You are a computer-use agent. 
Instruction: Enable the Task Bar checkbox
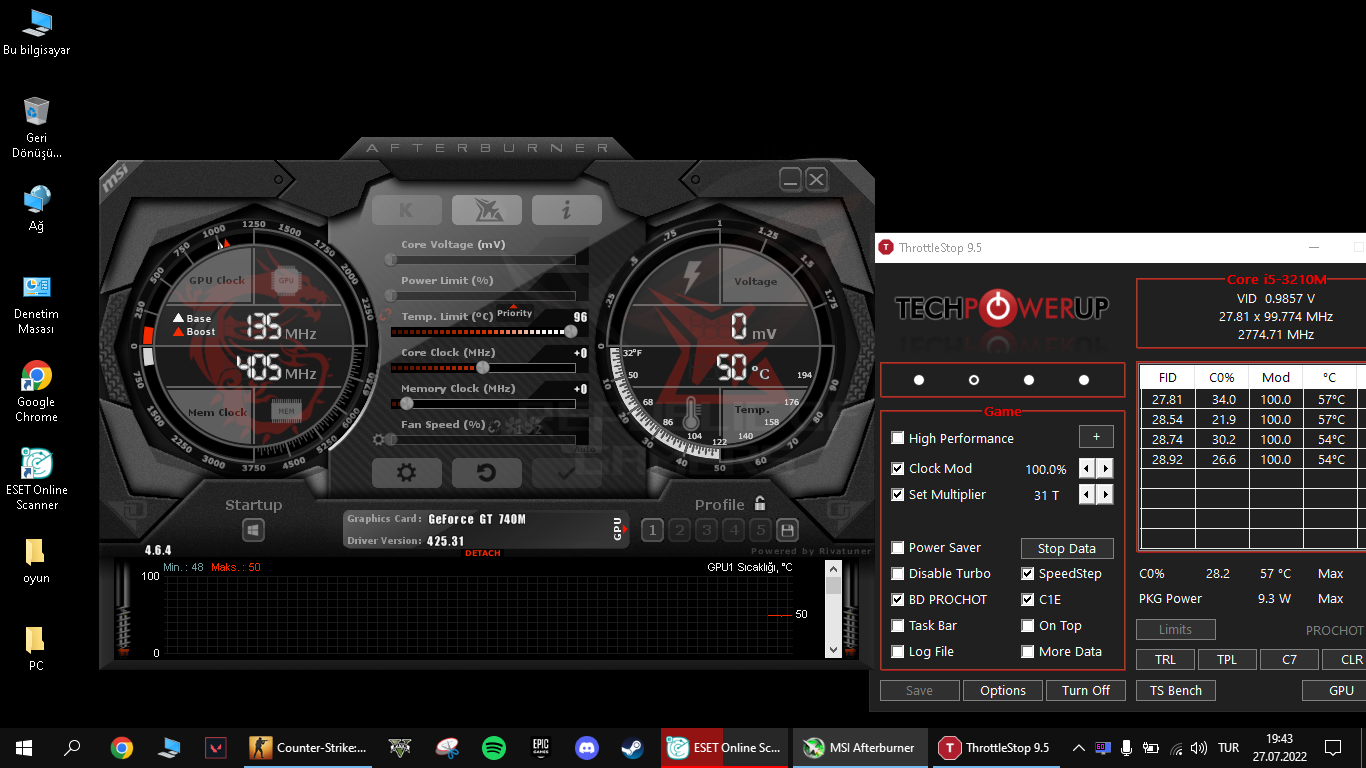[x=898, y=625]
